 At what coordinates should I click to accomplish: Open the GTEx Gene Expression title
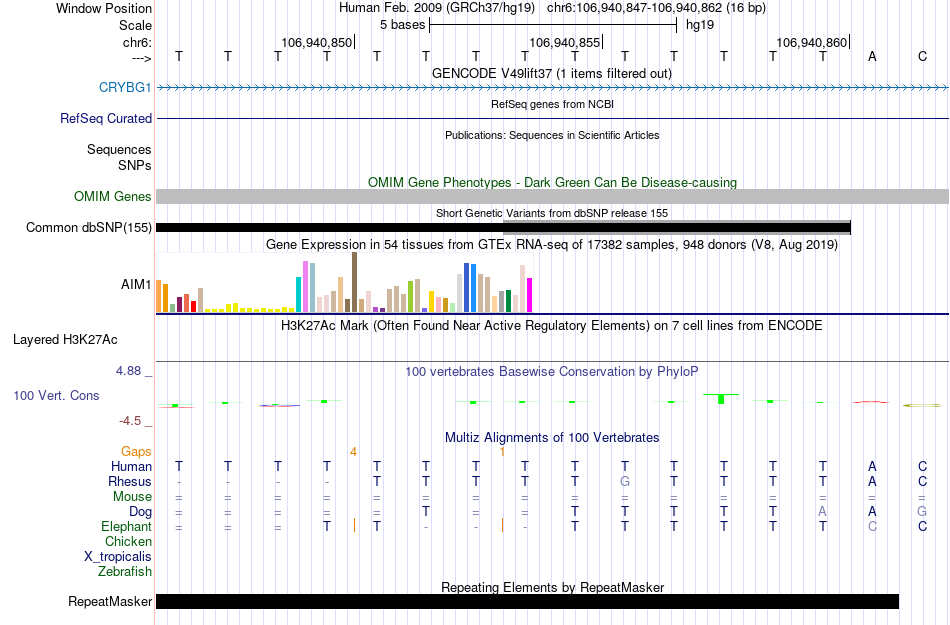(x=552, y=245)
